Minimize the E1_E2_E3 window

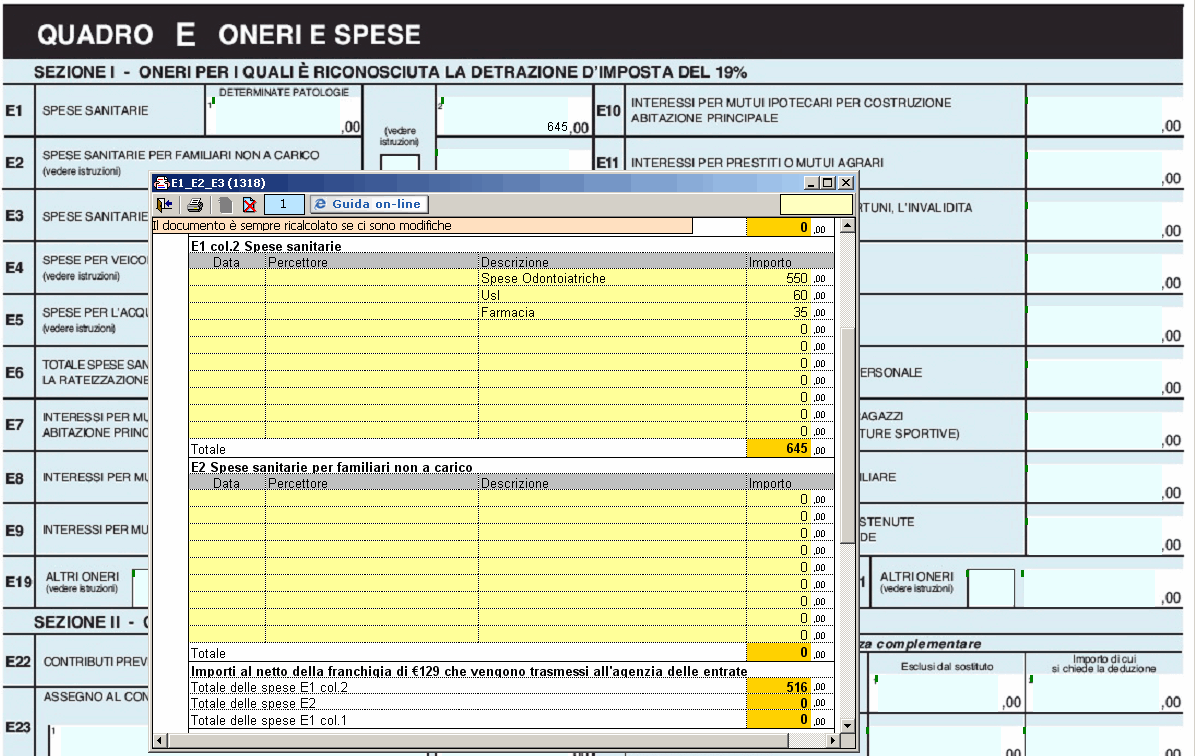(x=811, y=183)
